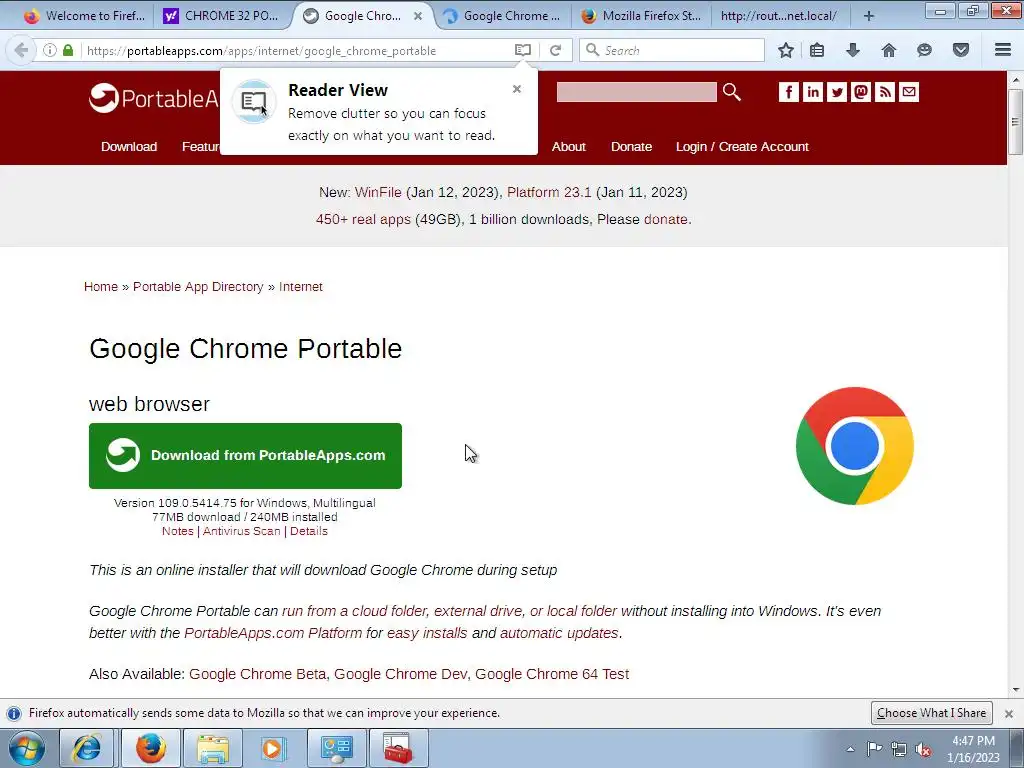Screen dimensions: 1024x768
Task: Dismiss the Firefox data notification bar
Action: click(x=1009, y=713)
